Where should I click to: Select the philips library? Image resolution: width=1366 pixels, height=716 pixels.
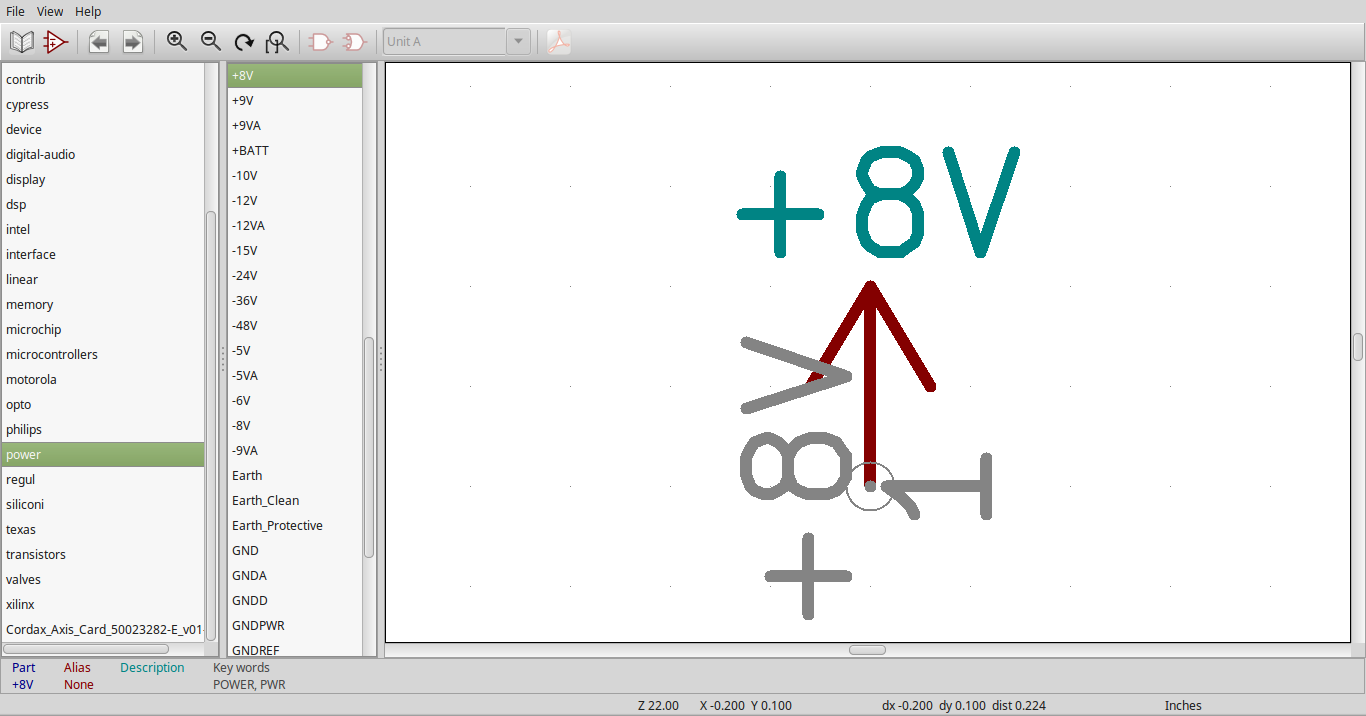103,429
